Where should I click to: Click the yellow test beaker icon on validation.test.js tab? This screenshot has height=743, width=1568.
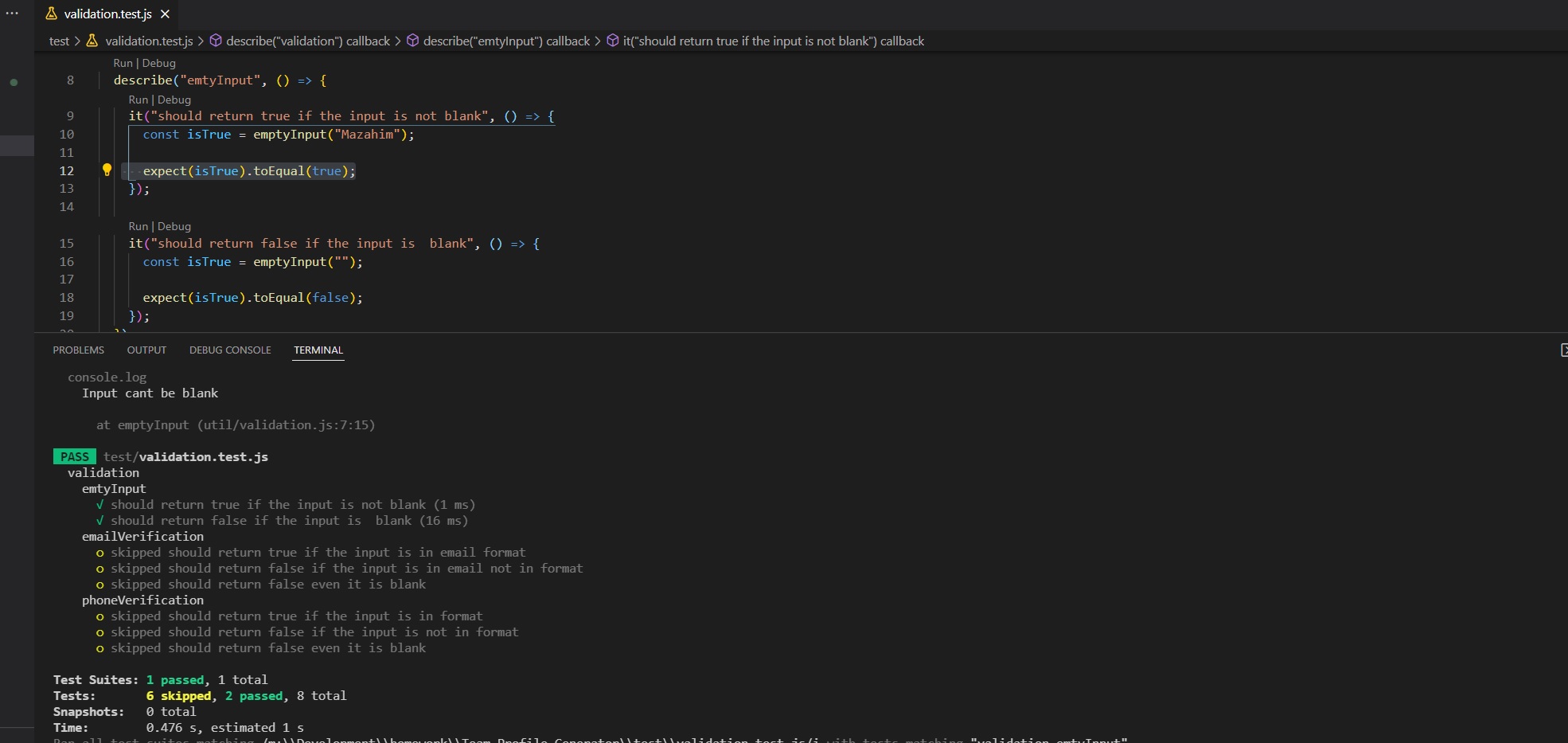coord(52,14)
